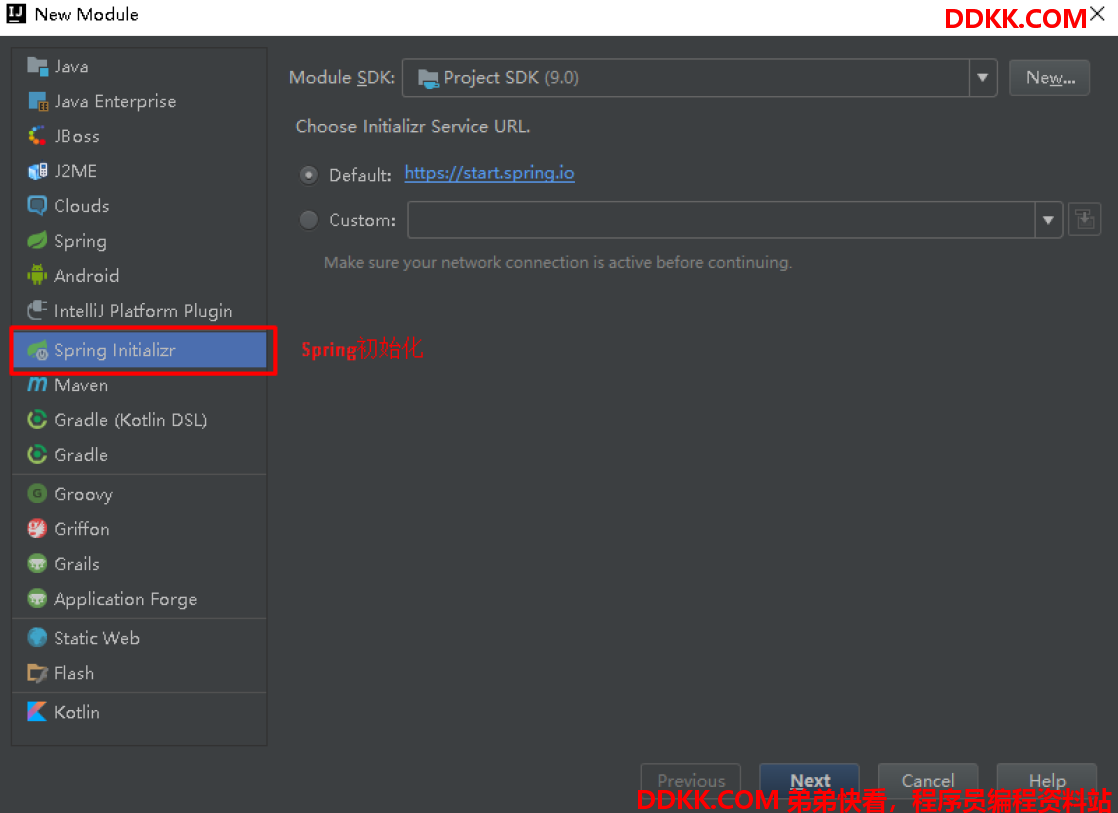Click the Next button
The width and height of the screenshot is (1118, 813).
[x=809, y=780]
